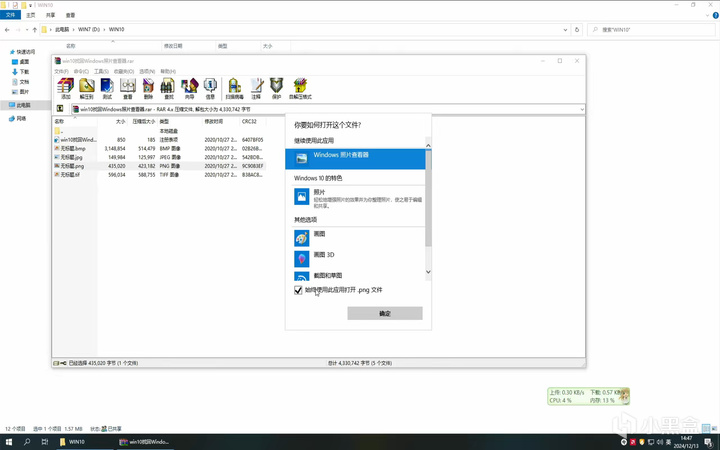Open WinRAR 选项(N) menu

pos(147,71)
